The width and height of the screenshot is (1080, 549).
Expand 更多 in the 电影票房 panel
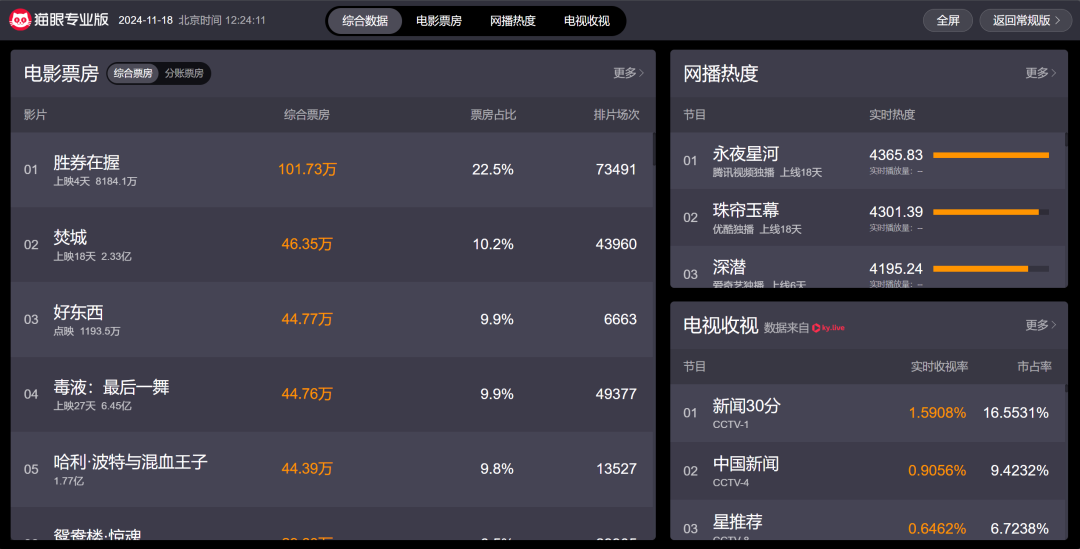click(628, 73)
